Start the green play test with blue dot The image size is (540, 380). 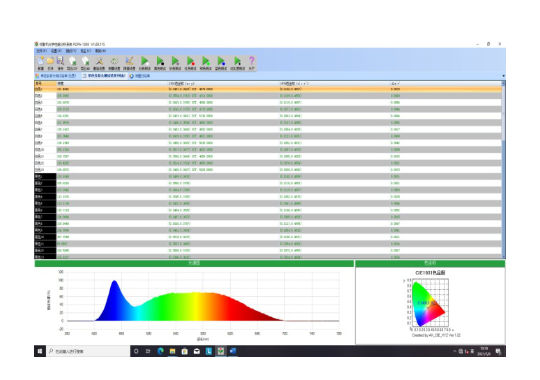[221, 63]
